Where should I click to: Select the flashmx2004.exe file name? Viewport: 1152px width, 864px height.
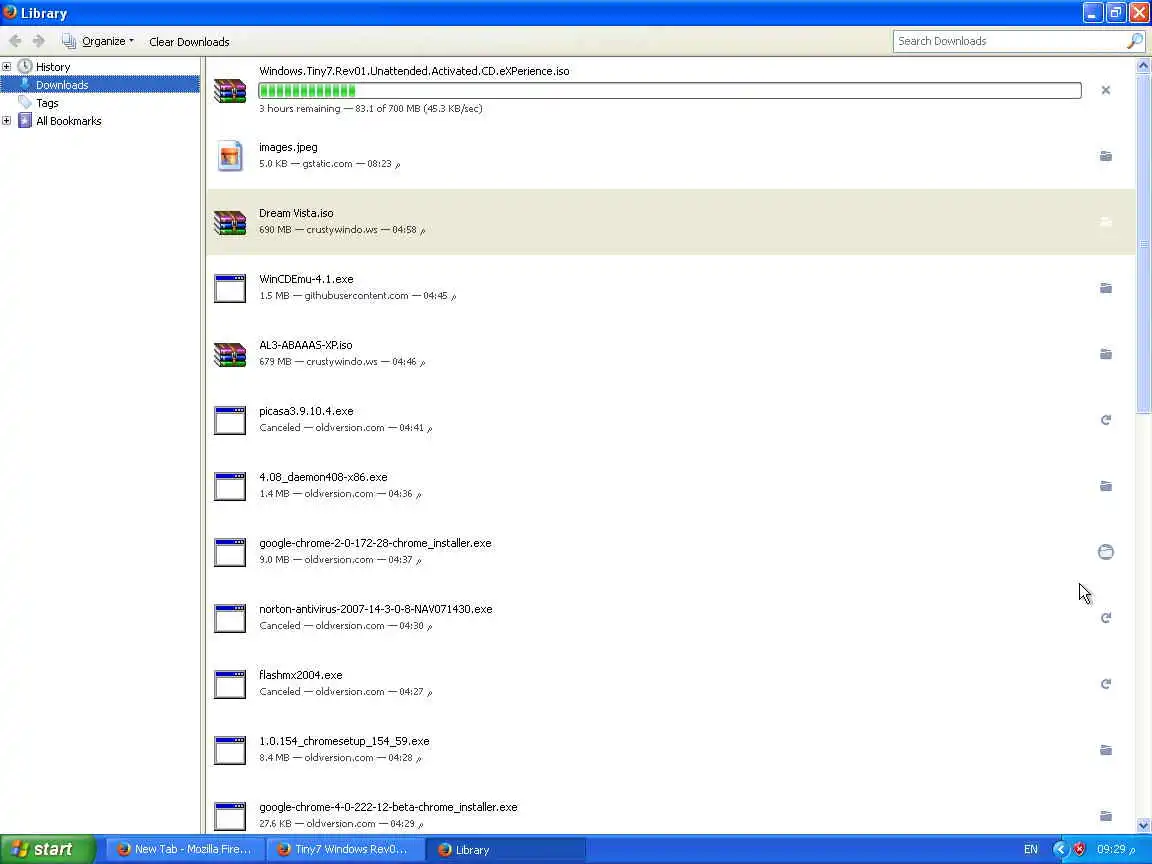[x=300, y=675]
